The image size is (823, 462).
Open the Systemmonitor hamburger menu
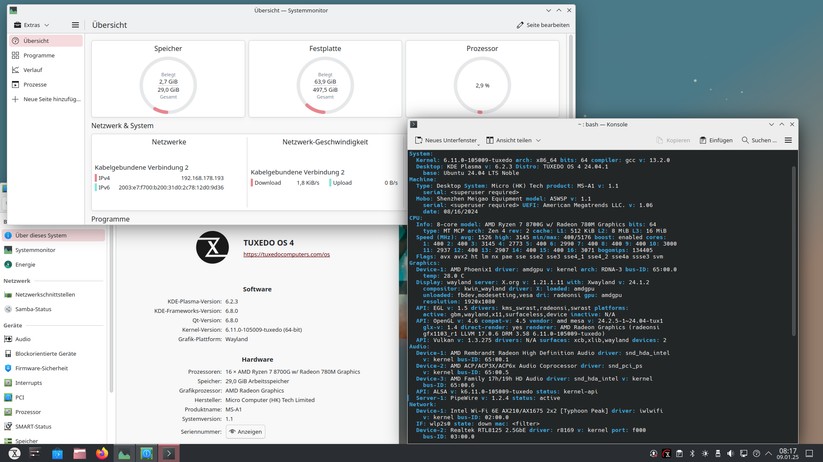pyautogui.click(x=75, y=25)
